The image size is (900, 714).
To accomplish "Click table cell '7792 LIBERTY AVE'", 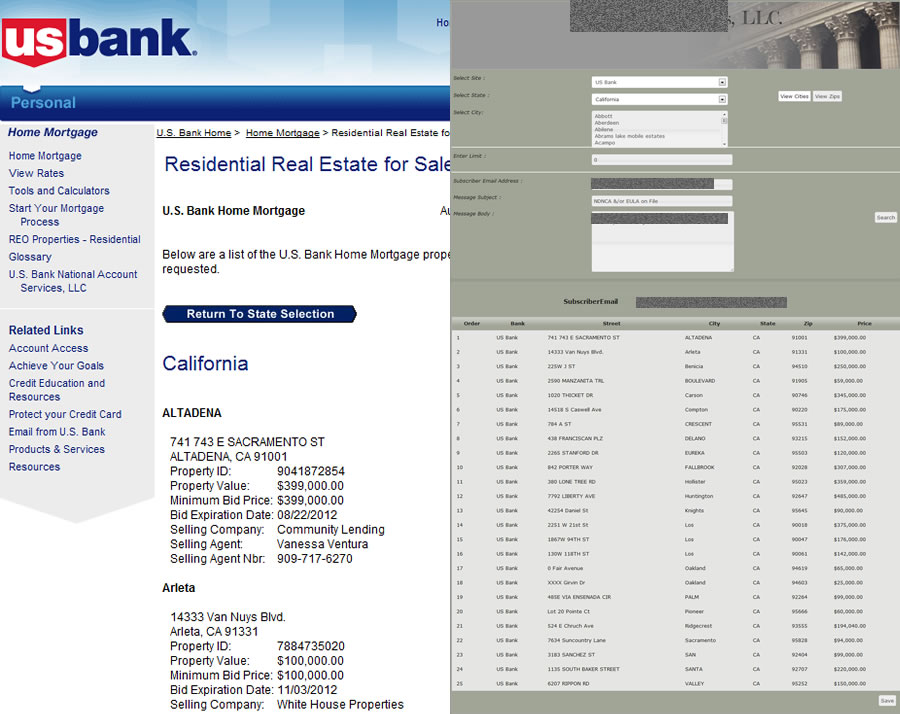I will pos(571,496).
